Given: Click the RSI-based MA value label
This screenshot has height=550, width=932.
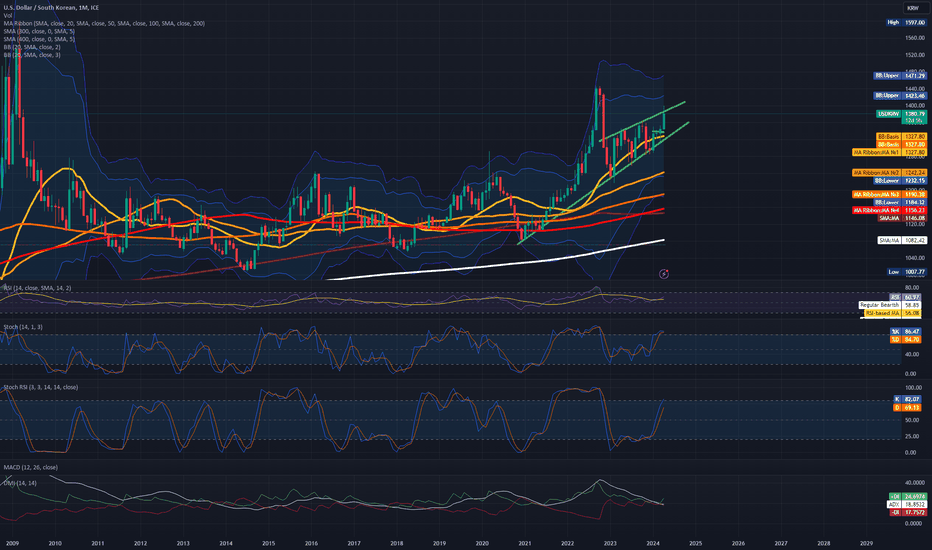Looking at the screenshot, I should tap(893, 313).
